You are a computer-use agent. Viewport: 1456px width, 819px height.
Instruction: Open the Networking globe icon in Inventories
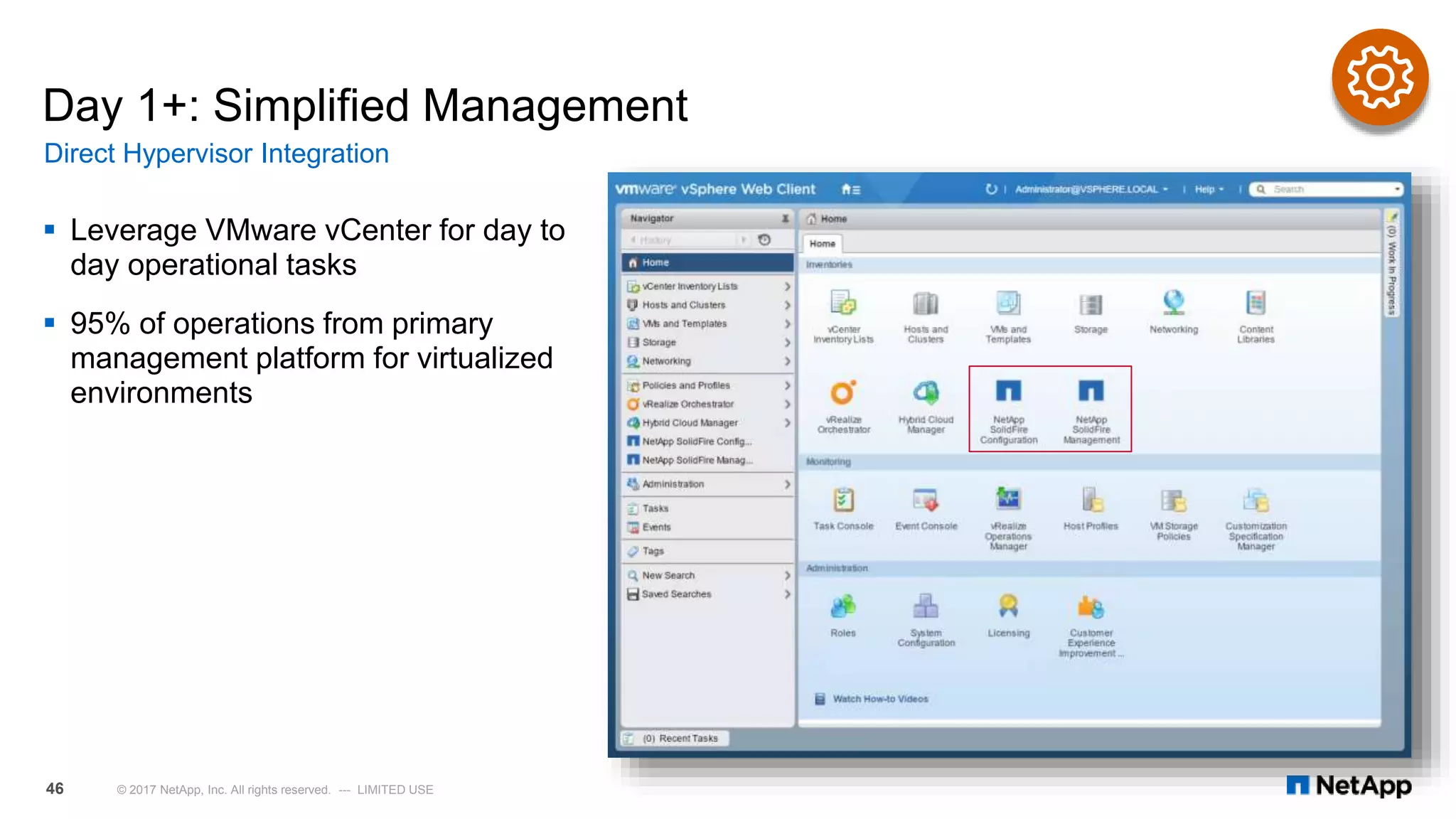pos(1174,304)
